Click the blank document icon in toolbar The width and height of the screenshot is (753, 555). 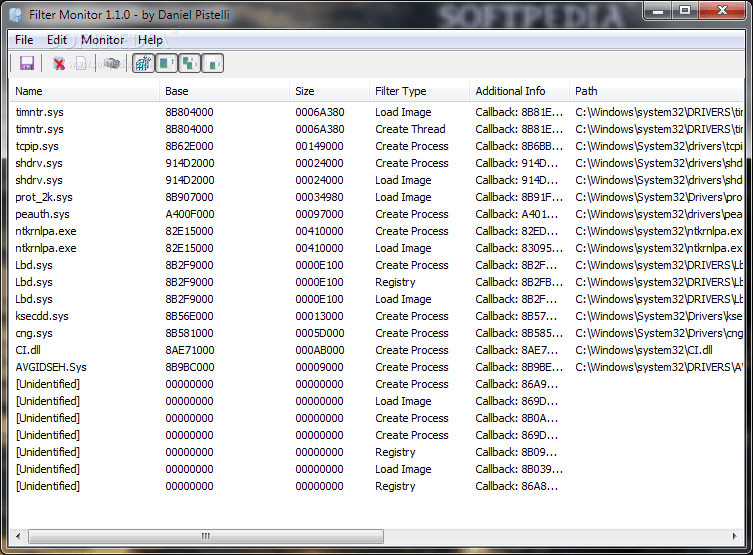pos(82,63)
